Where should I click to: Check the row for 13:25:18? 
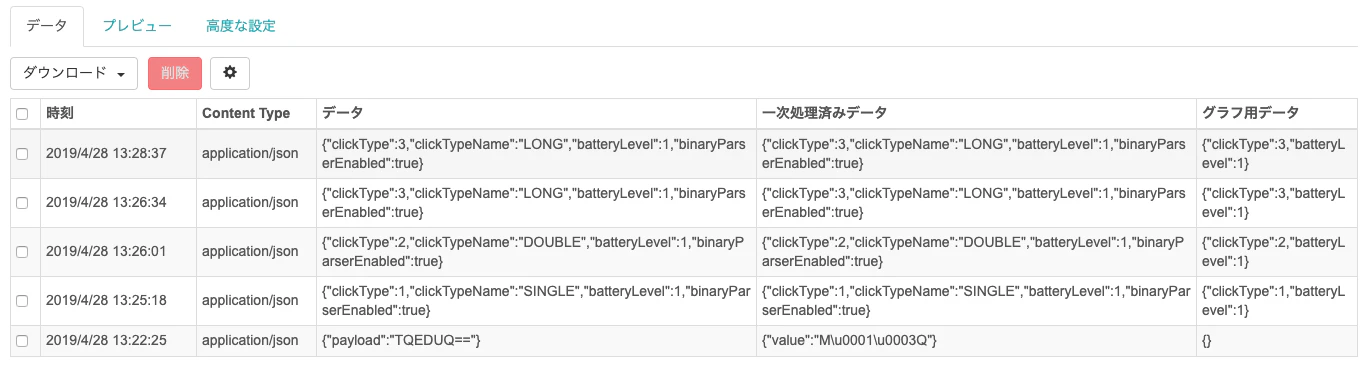click(22, 300)
